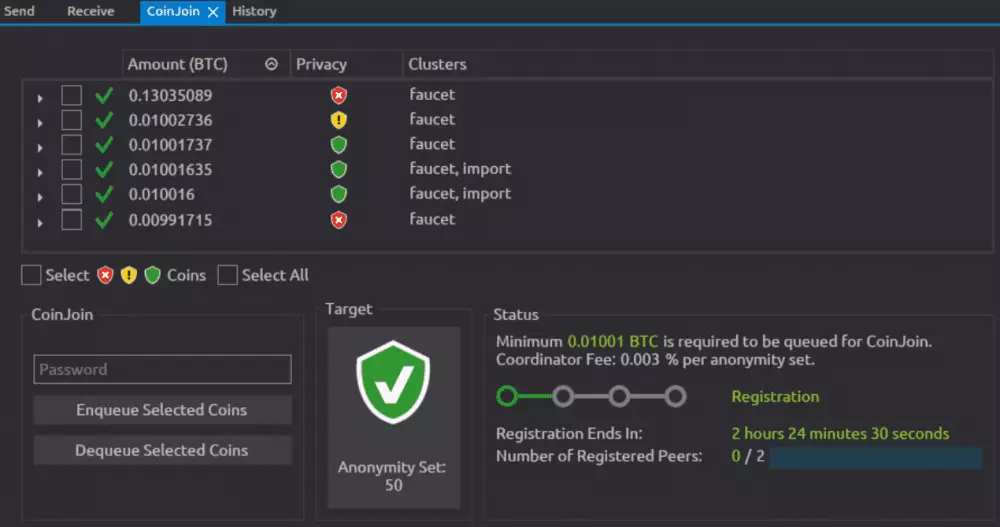1000x527 pixels.
Task: Switch to the Send tab
Action: (19, 11)
